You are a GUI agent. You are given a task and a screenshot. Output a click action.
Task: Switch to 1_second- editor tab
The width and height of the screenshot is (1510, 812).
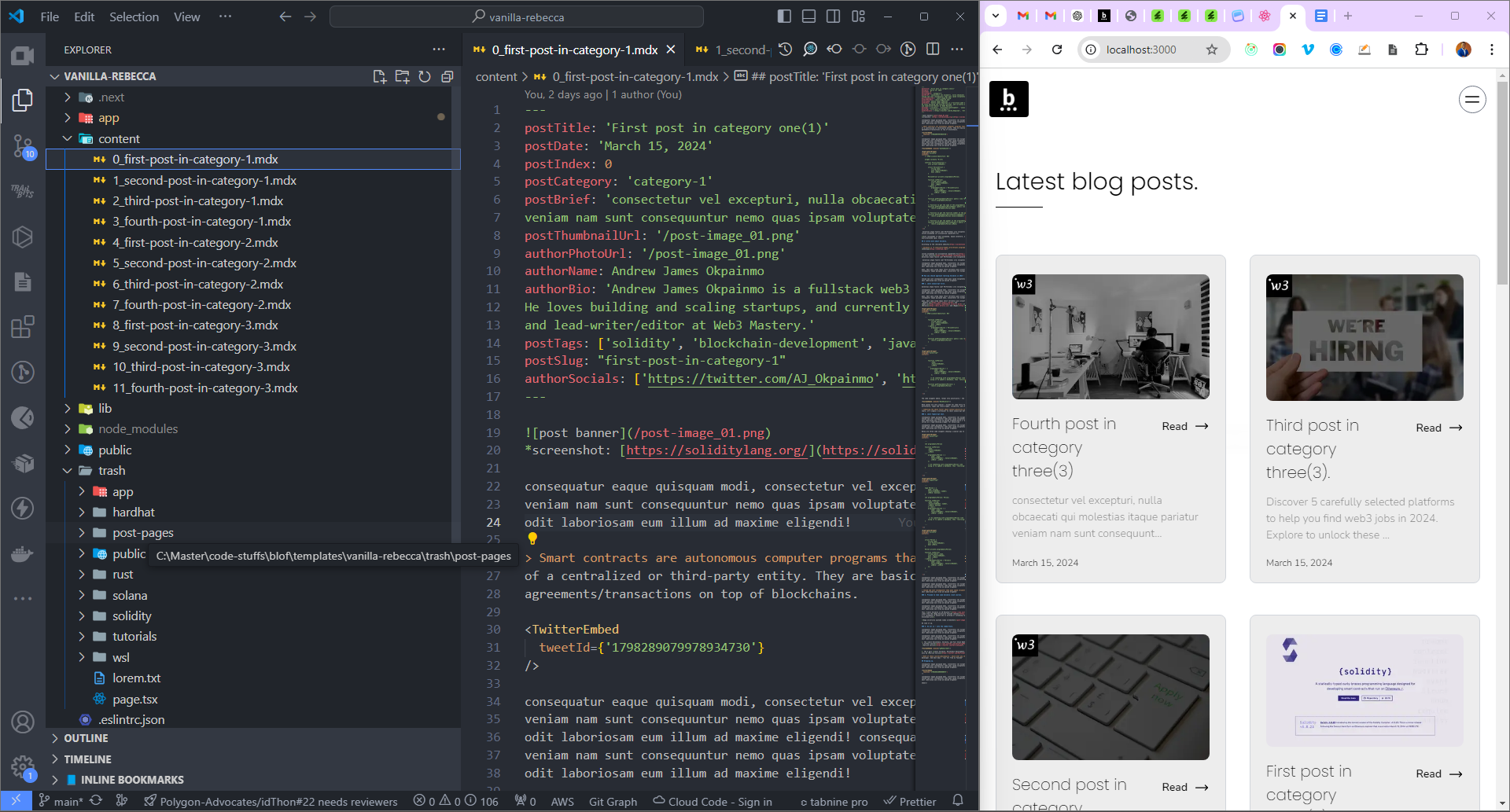point(731,50)
